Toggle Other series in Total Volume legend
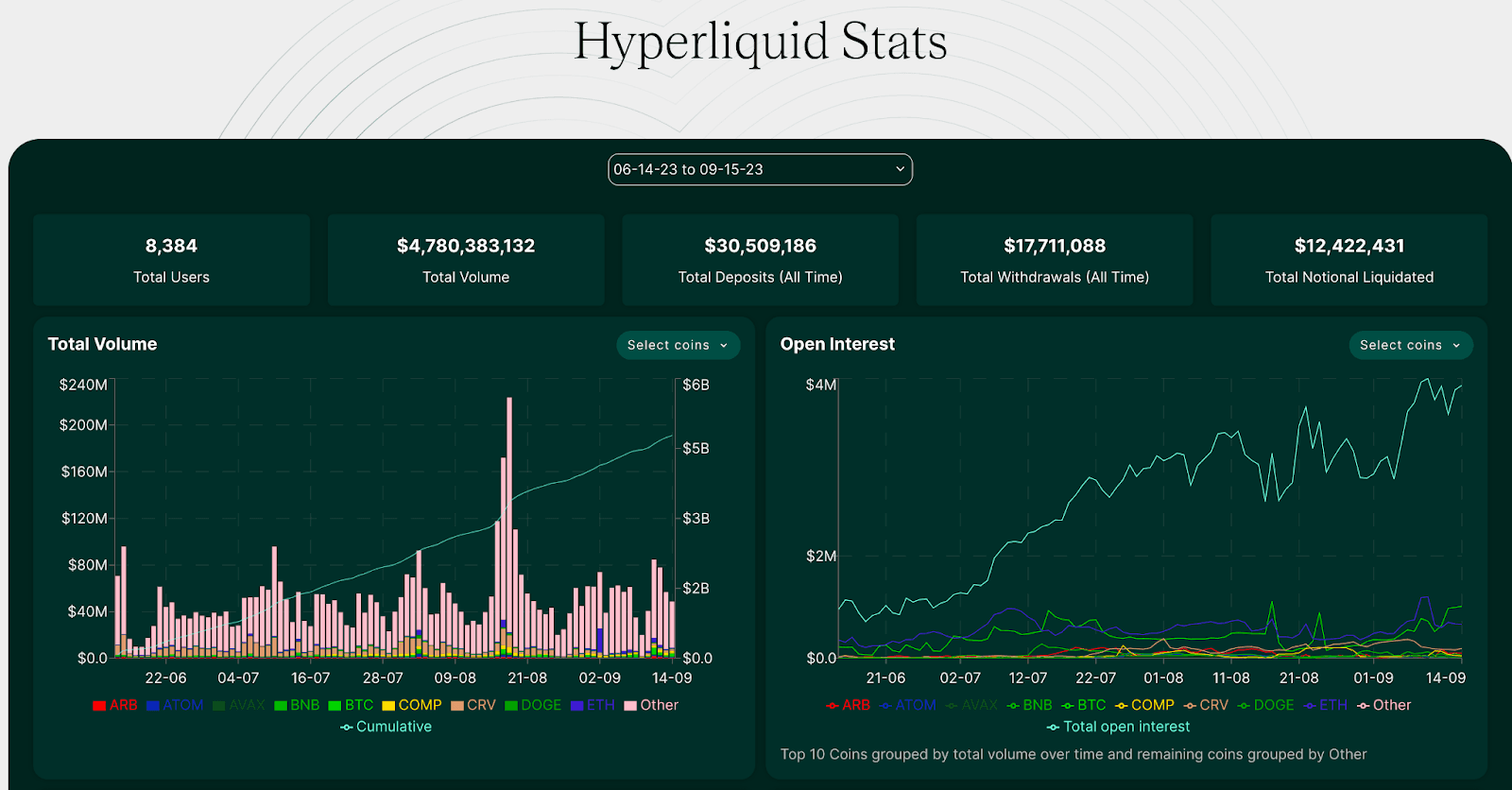The width and height of the screenshot is (1512, 790). click(651, 705)
